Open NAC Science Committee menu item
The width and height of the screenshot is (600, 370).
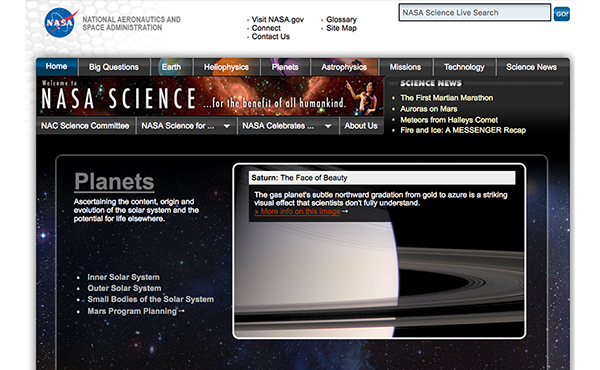click(x=85, y=126)
